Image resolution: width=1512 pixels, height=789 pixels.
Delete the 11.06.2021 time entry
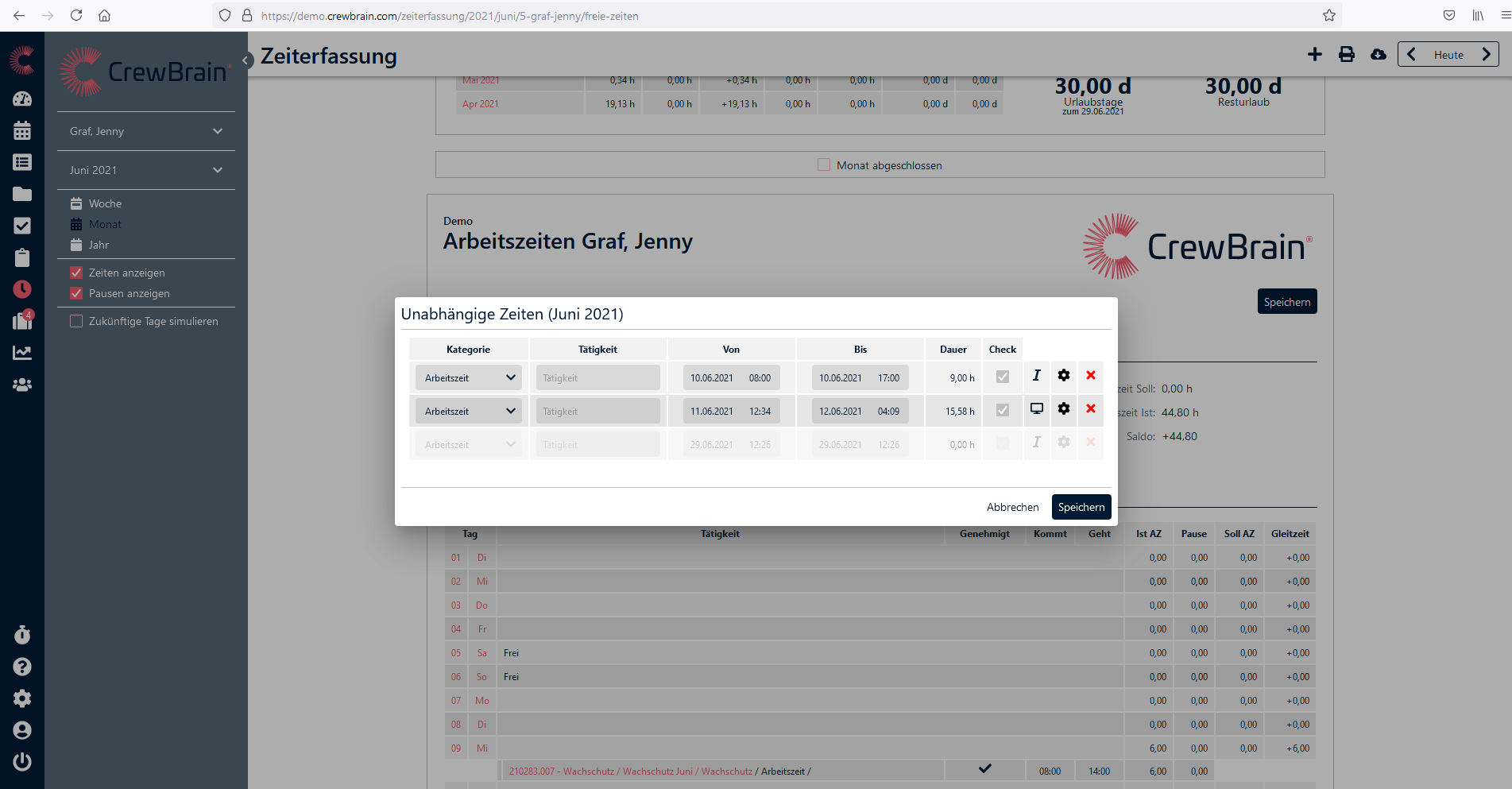point(1090,408)
